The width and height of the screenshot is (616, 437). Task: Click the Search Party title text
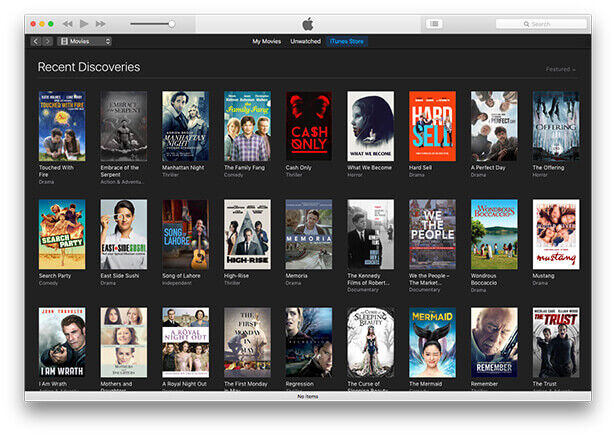pos(55,276)
